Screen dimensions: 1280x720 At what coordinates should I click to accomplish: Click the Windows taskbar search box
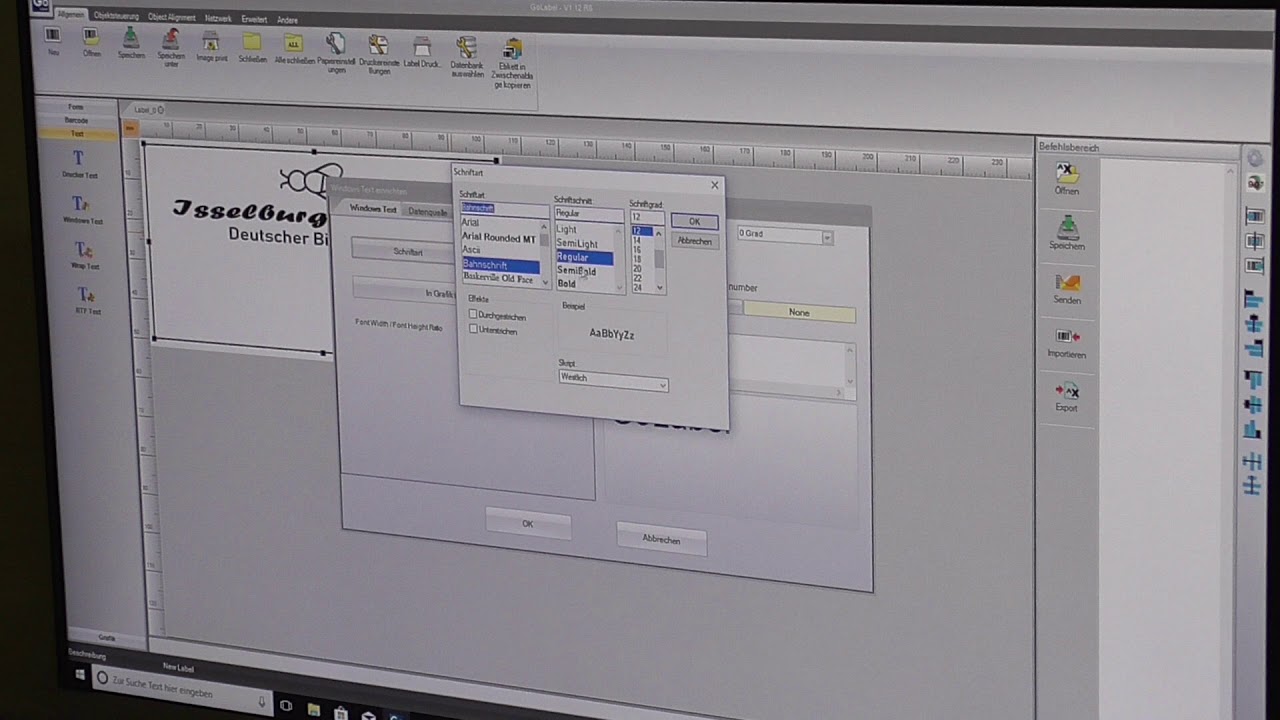click(x=181, y=691)
